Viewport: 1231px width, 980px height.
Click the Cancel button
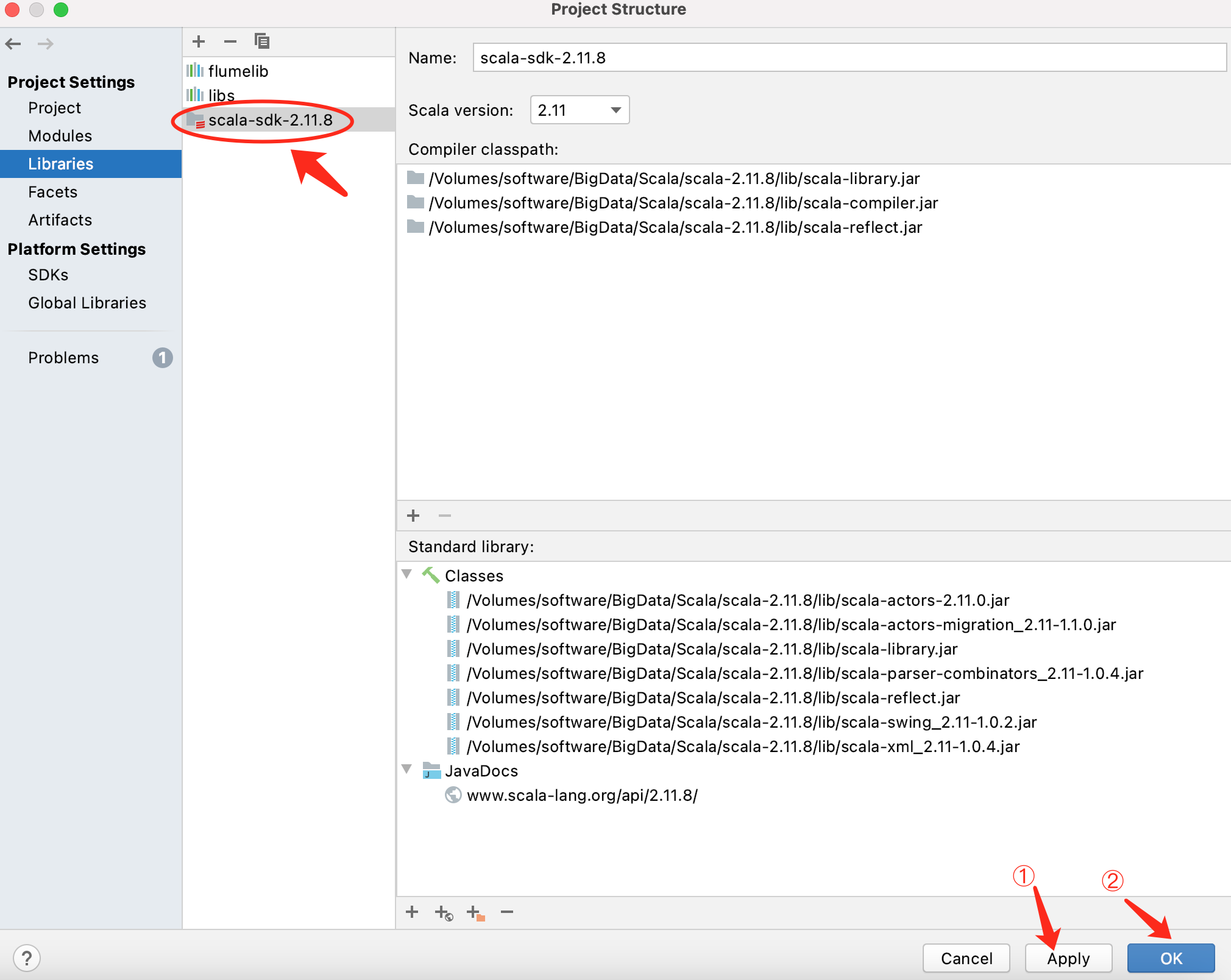pos(966,958)
